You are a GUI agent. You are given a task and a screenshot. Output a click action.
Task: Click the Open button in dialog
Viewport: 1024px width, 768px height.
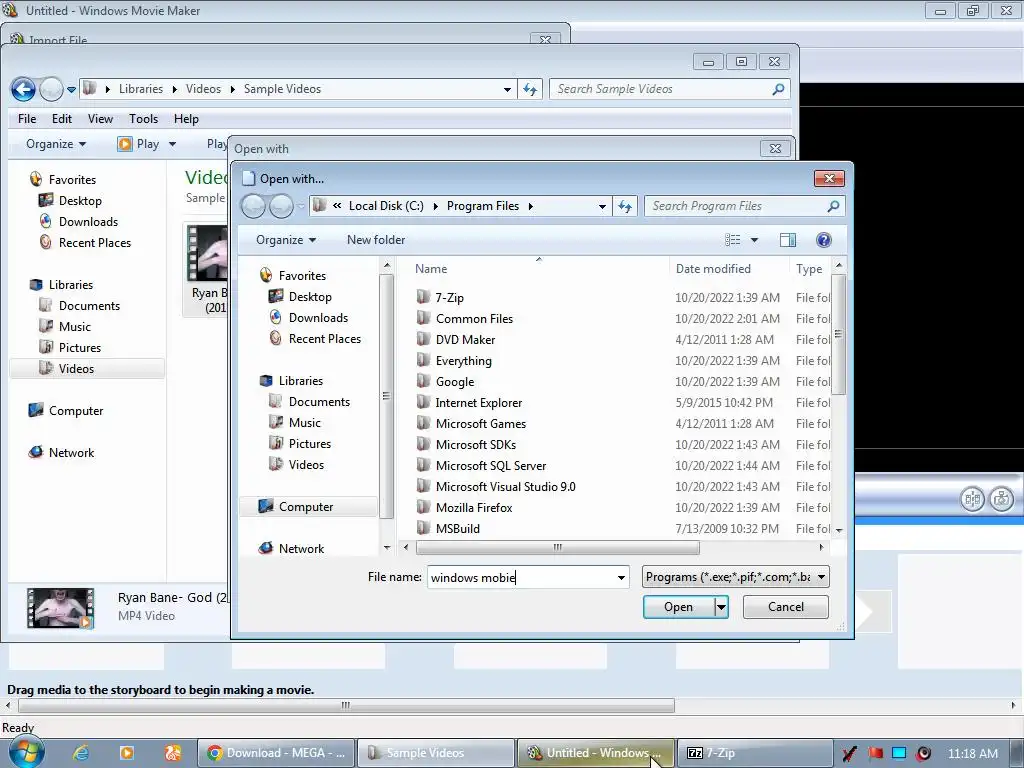pos(679,607)
